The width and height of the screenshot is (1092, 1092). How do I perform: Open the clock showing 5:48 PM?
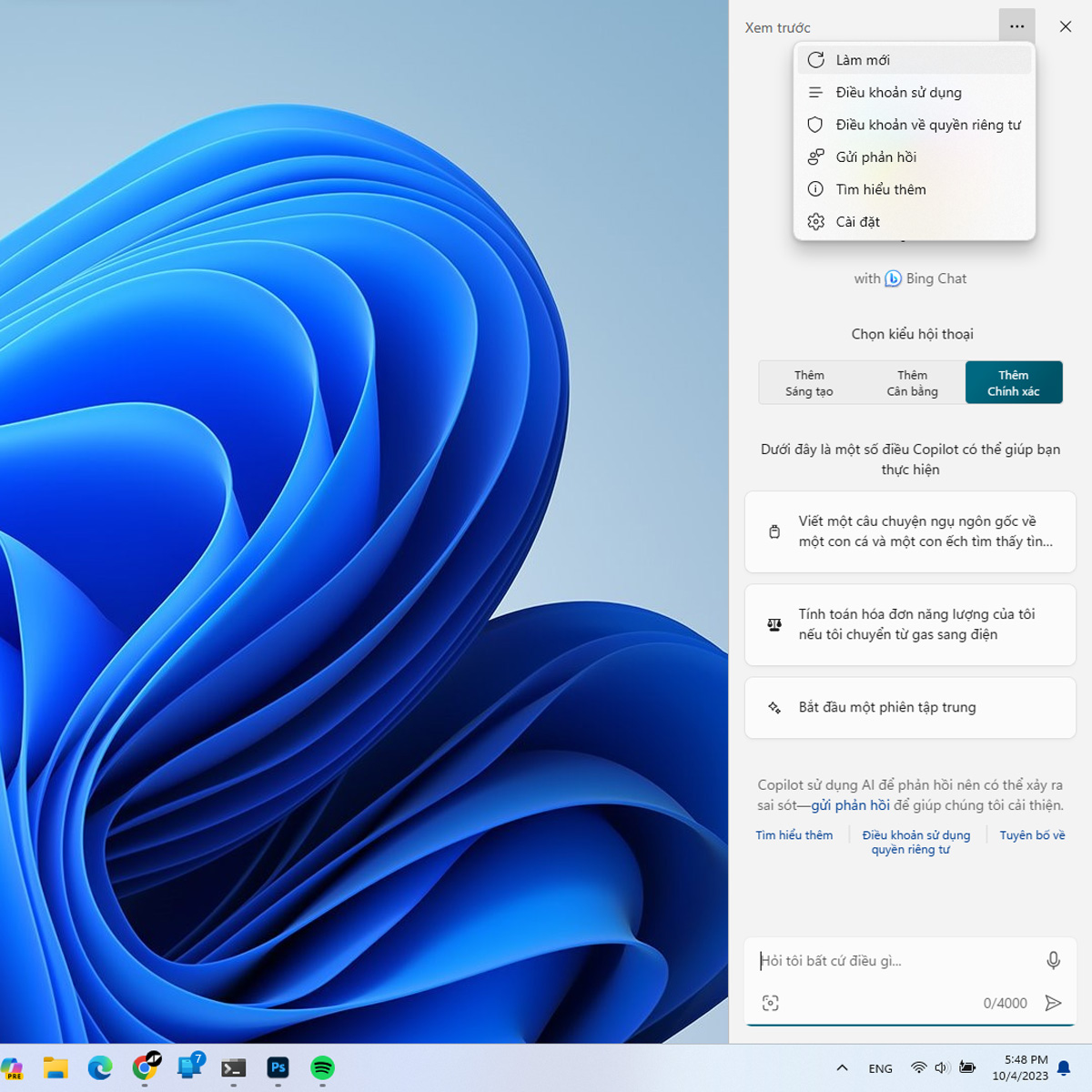pyautogui.click(x=1020, y=1067)
